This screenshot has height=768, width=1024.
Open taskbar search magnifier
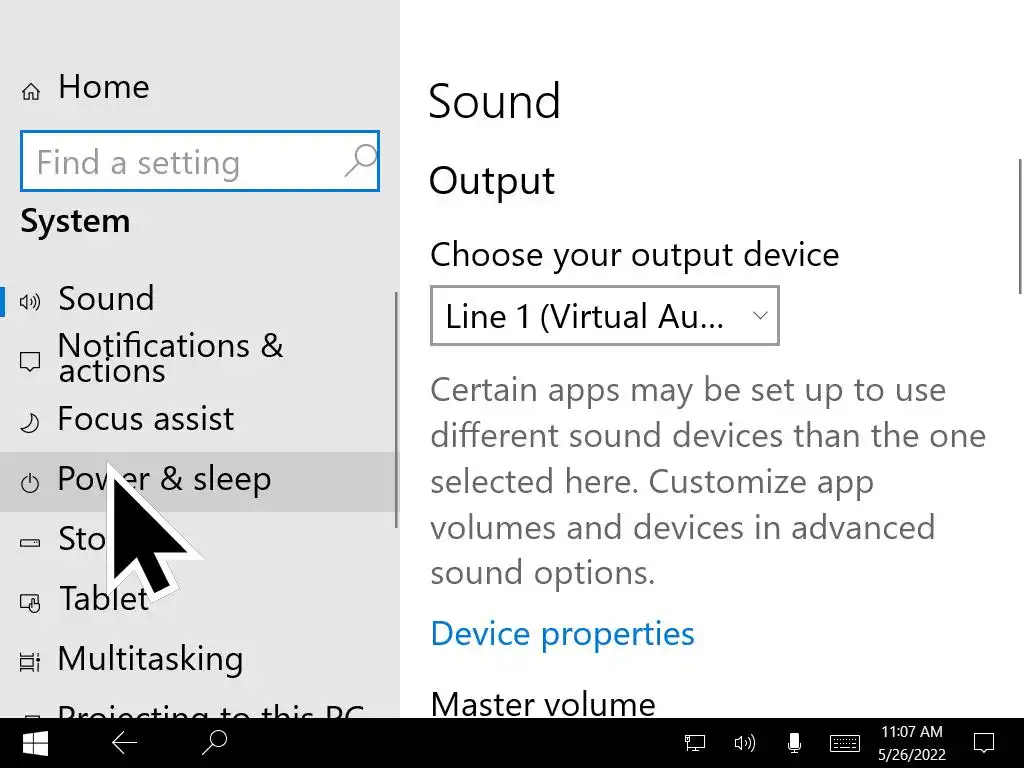pyautogui.click(x=214, y=743)
